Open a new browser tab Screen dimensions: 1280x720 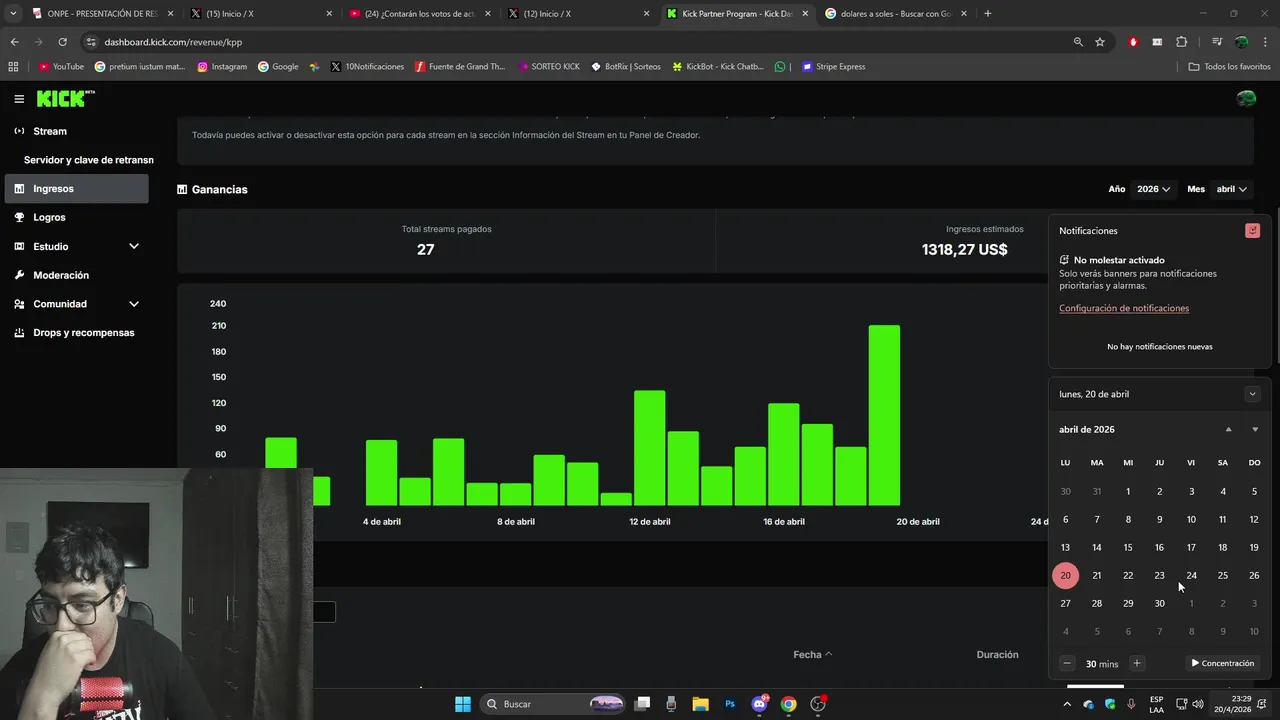[987, 14]
